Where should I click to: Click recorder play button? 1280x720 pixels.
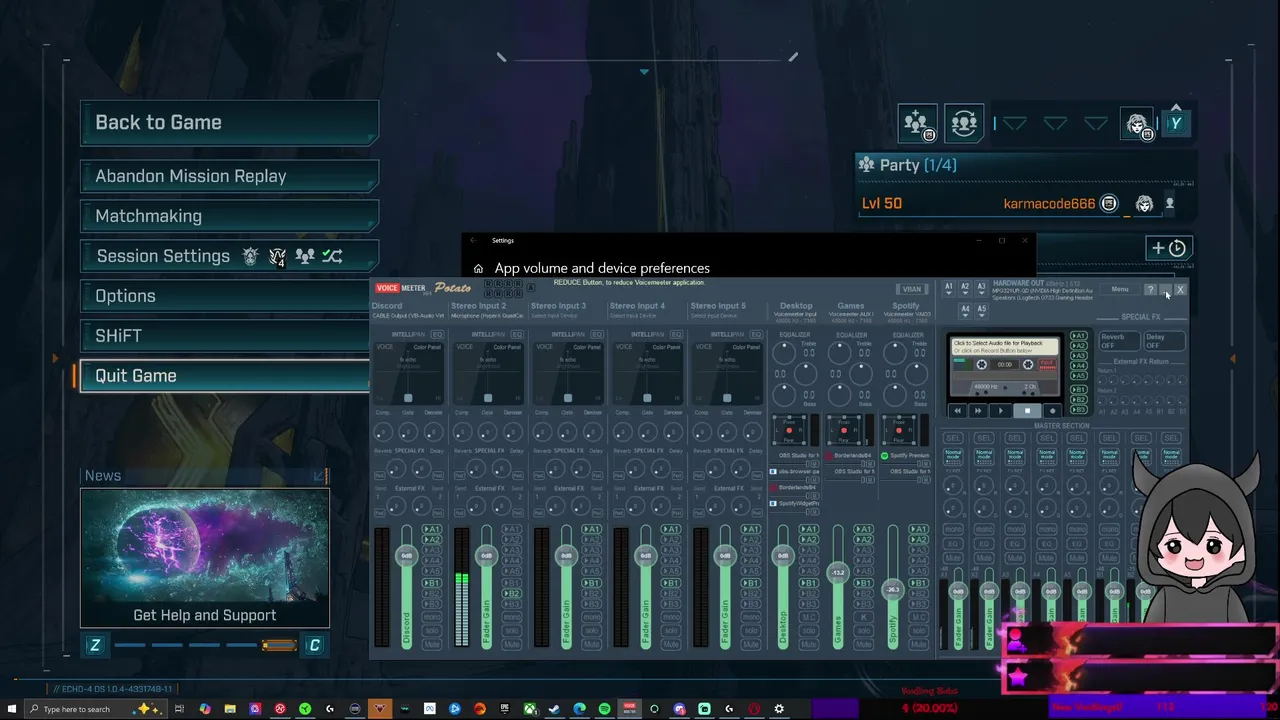(x=1002, y=411)
